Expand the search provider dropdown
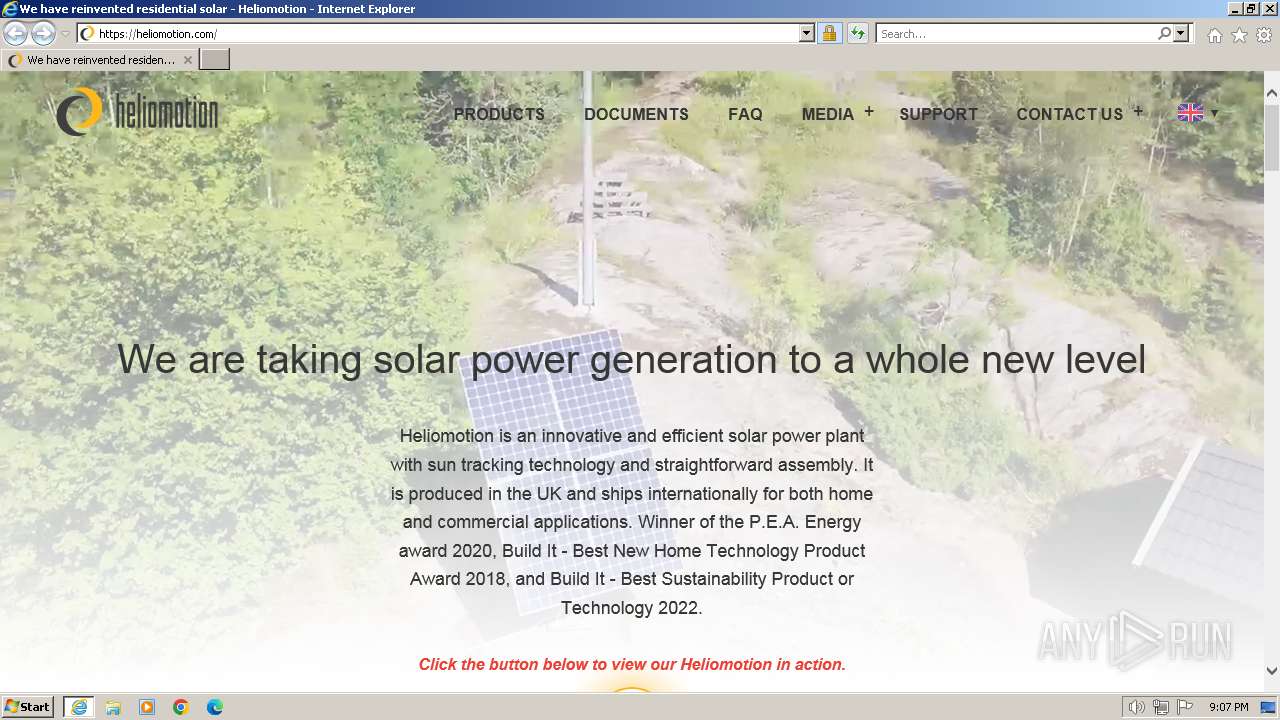The image size is (1280, 720). pyautogui.click(x=1181, y=33)
